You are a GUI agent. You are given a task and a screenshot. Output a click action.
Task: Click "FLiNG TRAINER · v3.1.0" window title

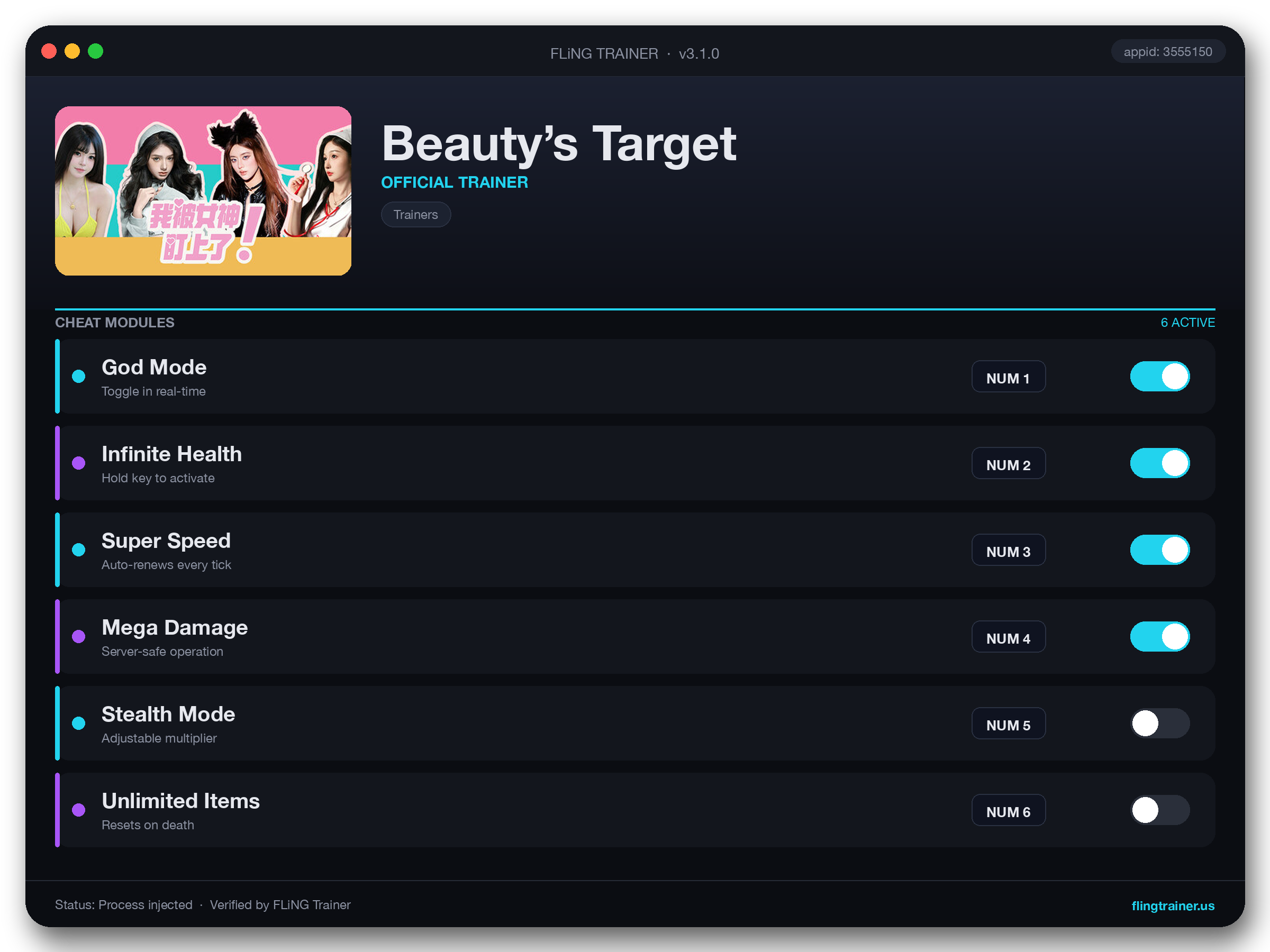tap(634, 53)
